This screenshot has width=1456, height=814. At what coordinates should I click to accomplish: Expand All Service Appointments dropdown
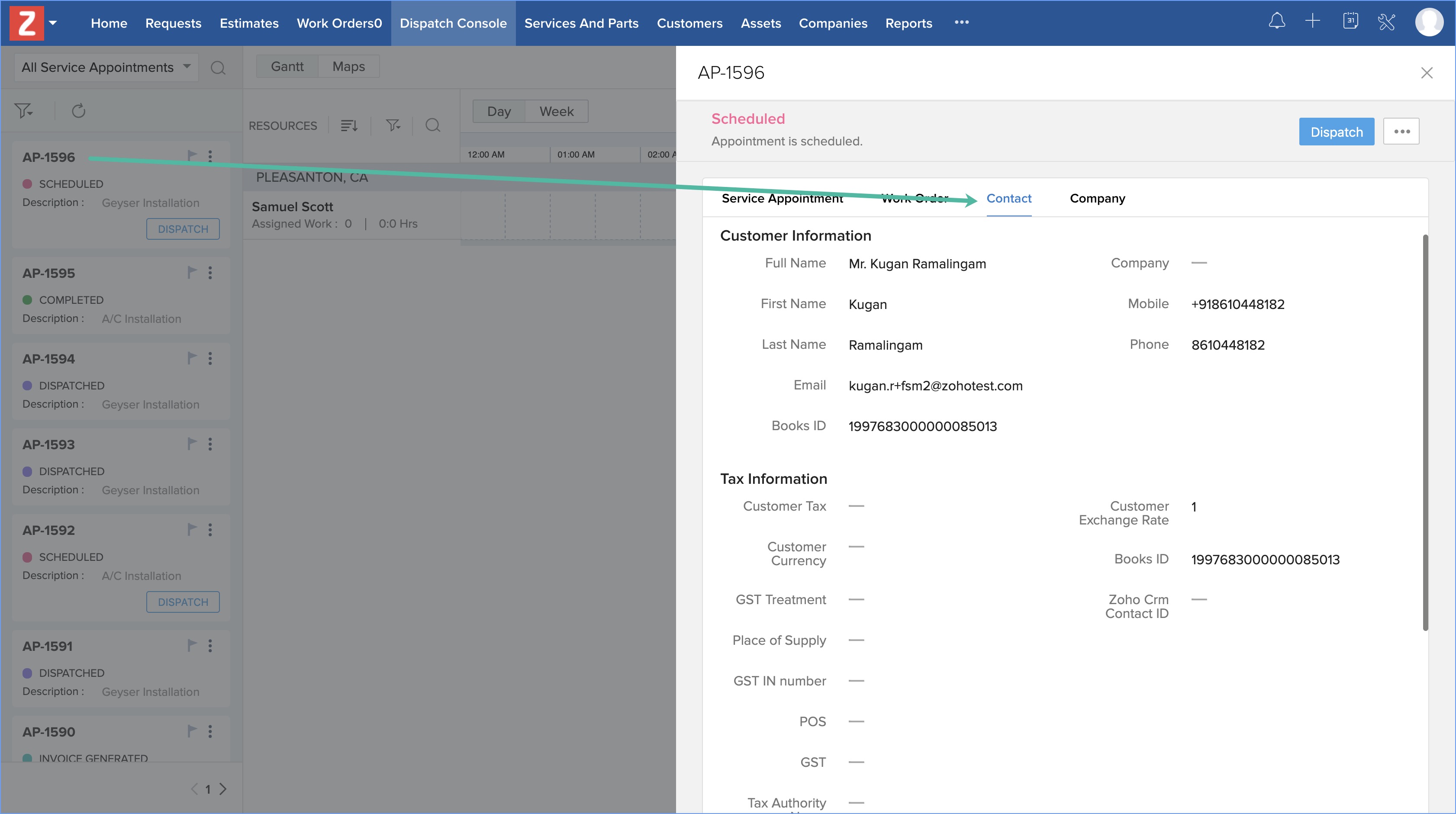tap(106, 67)
